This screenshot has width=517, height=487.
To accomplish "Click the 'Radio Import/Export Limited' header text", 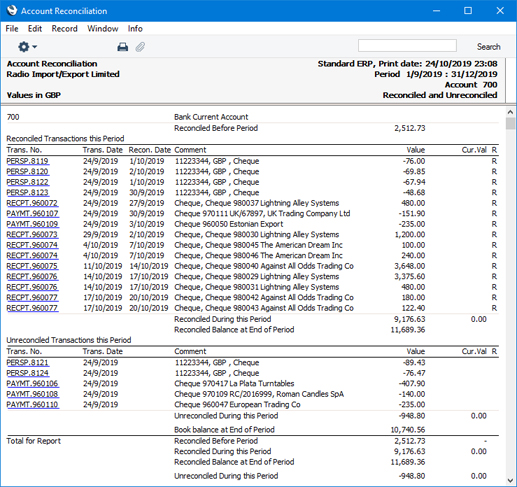I will point(63,74).
